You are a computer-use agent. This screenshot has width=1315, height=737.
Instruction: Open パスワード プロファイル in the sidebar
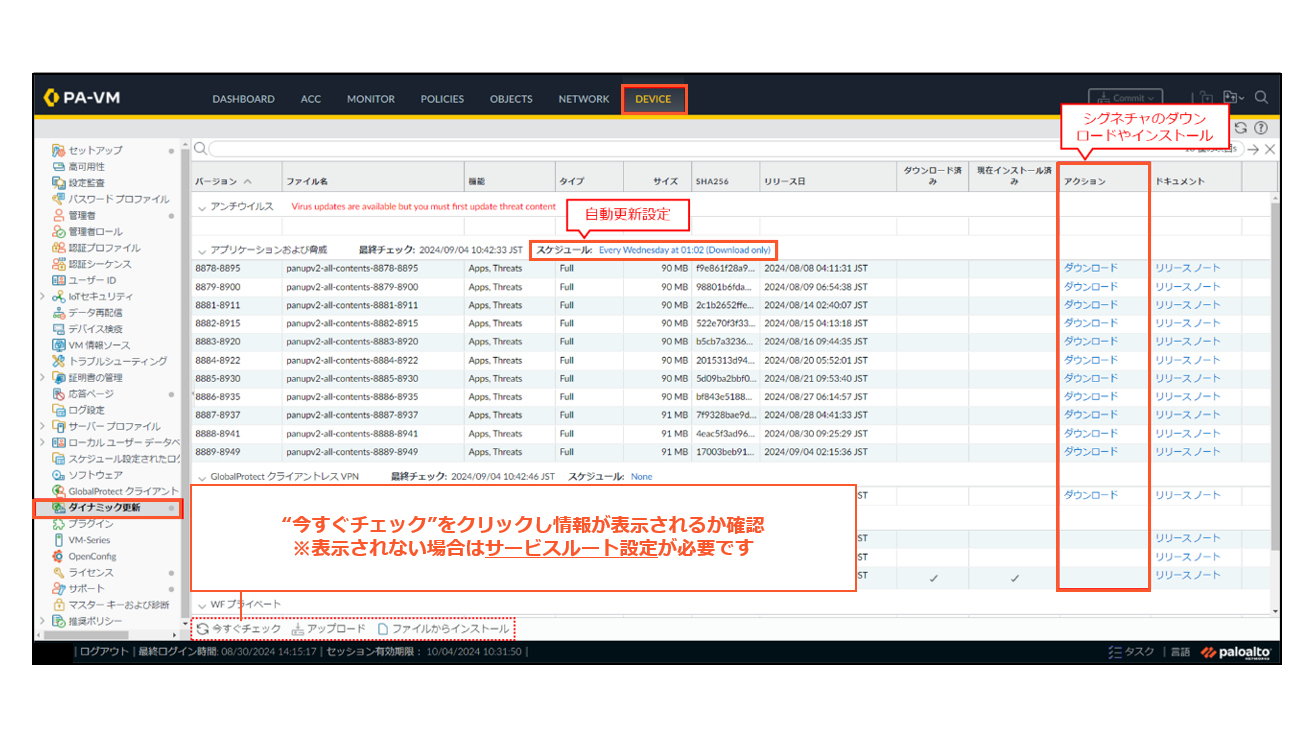[x=118, y=199]
